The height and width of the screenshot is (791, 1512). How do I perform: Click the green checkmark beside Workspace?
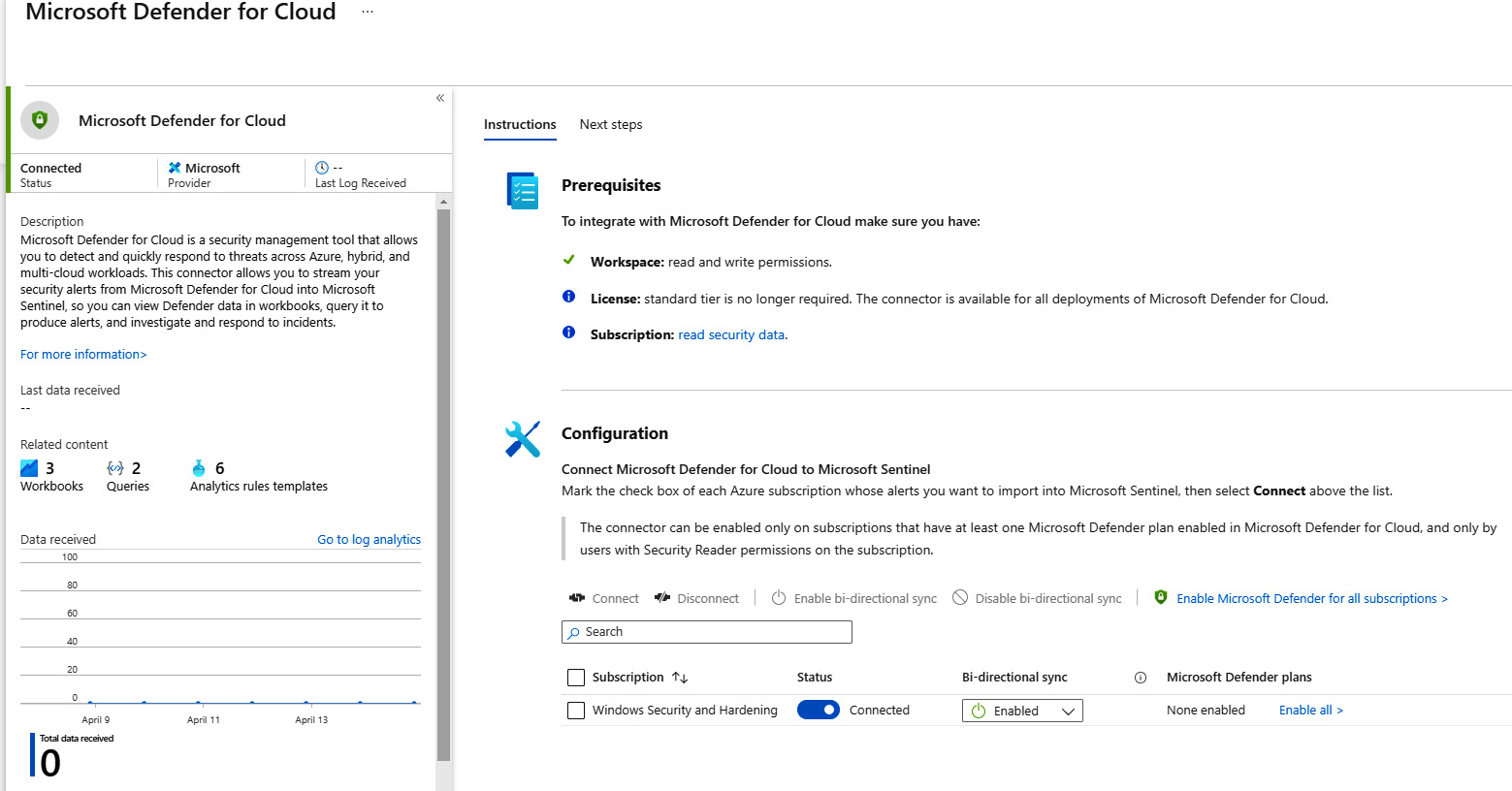569,260
